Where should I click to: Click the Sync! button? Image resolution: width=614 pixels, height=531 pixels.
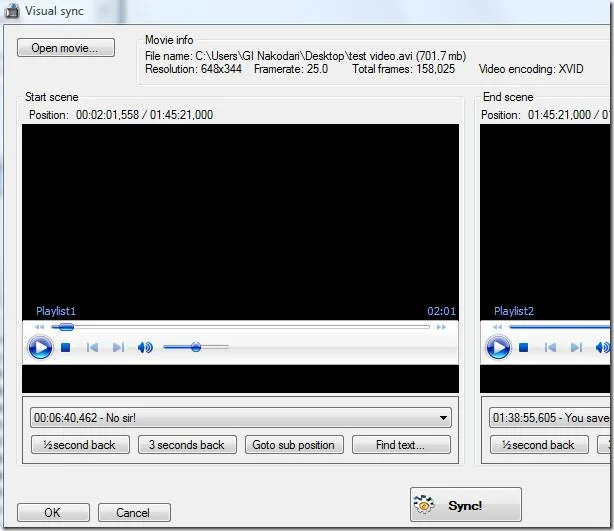coord(466,504)
